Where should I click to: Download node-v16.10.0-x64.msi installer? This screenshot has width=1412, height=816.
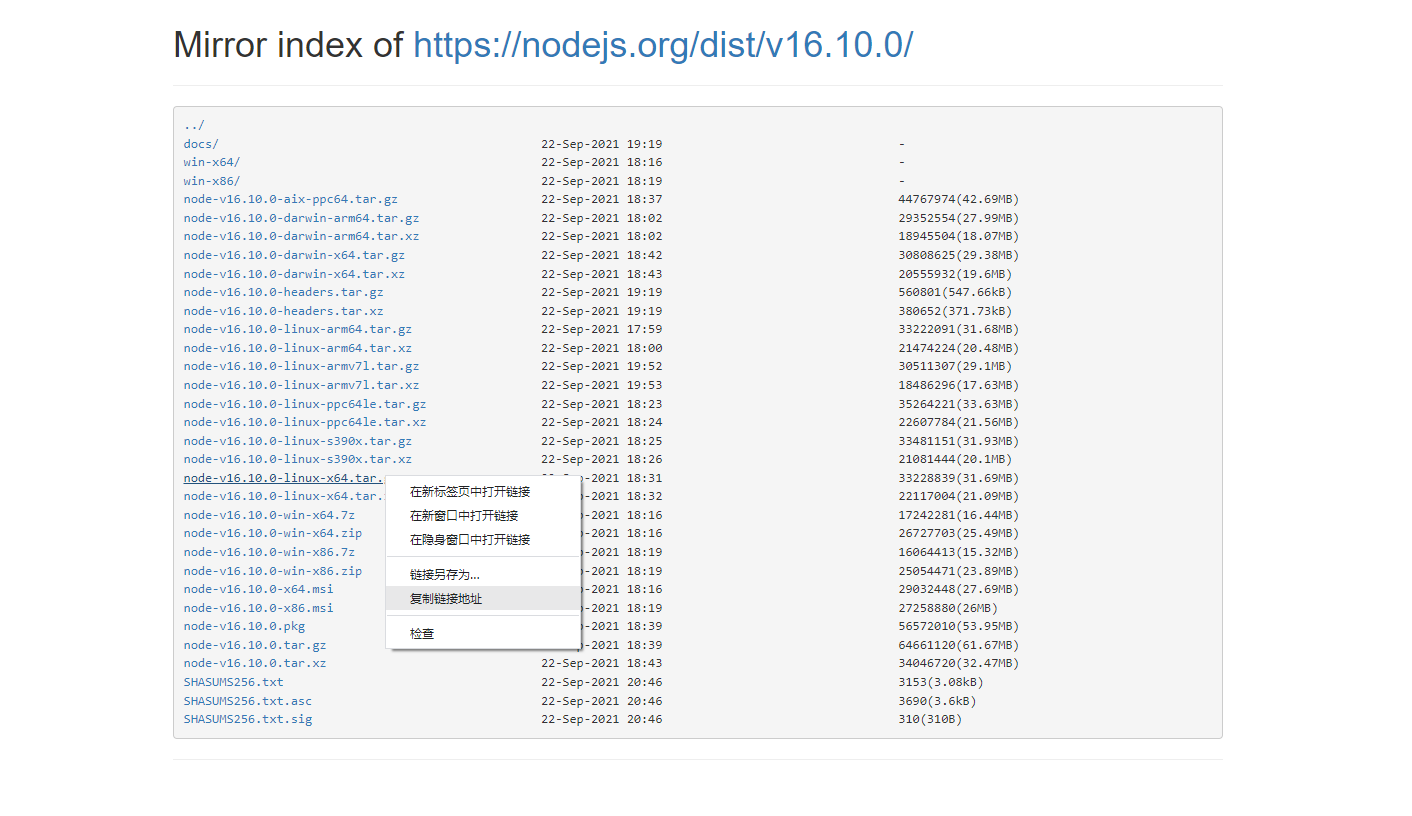(x=259, y=589)
